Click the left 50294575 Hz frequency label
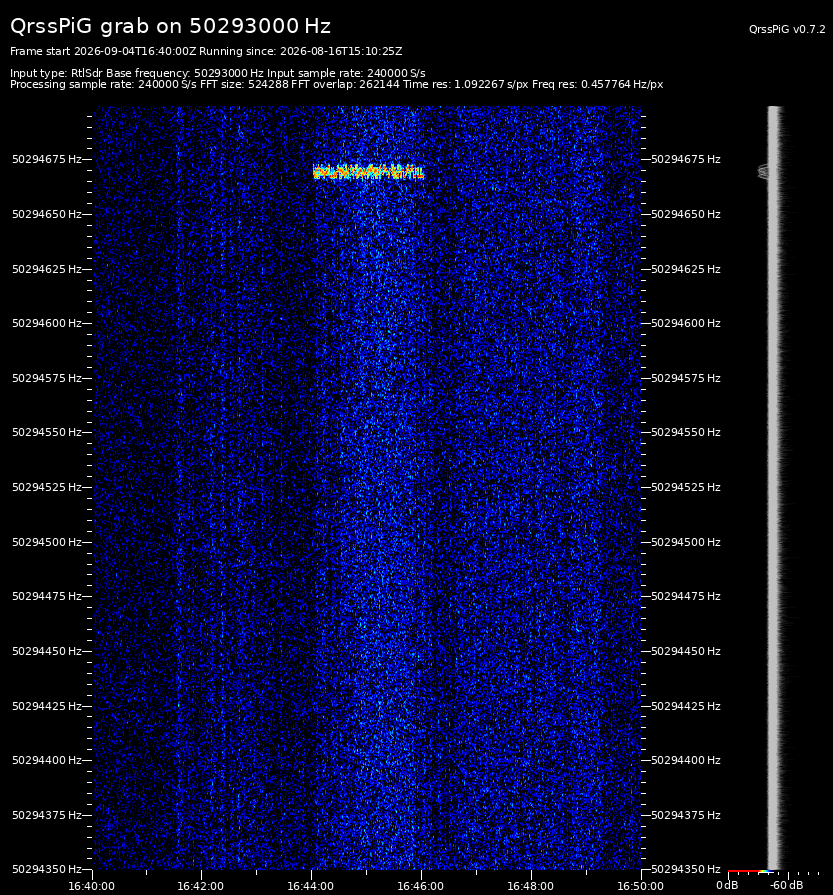The width and height of the screenshot is (833, 895). [x=47, y=378]
